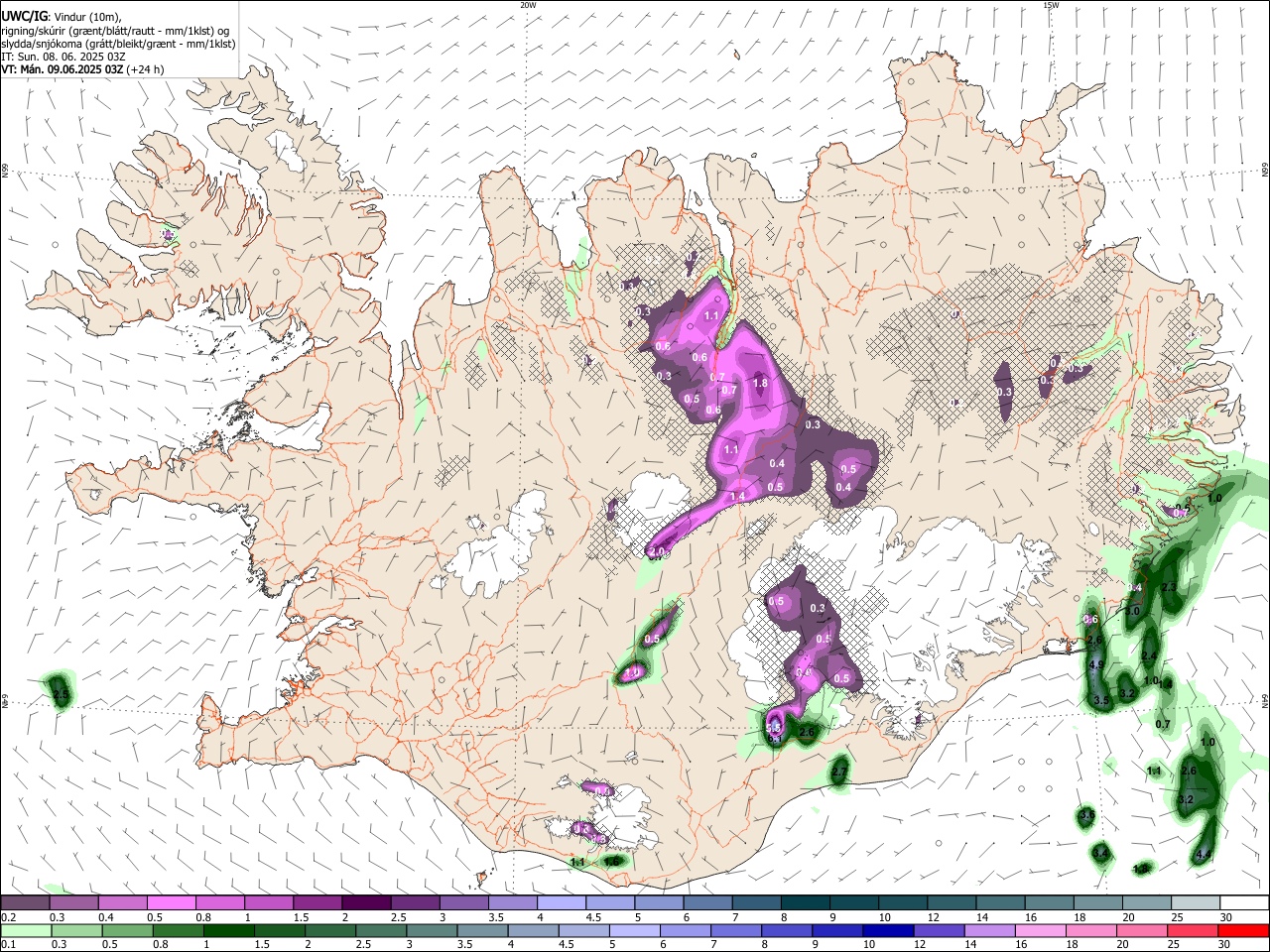Viewport: 1270px width, 952px height.
Task: Click the dark purple 0.2–0.3 snow legend swatch
Action: pyautogui.click(x=26, y=902)
